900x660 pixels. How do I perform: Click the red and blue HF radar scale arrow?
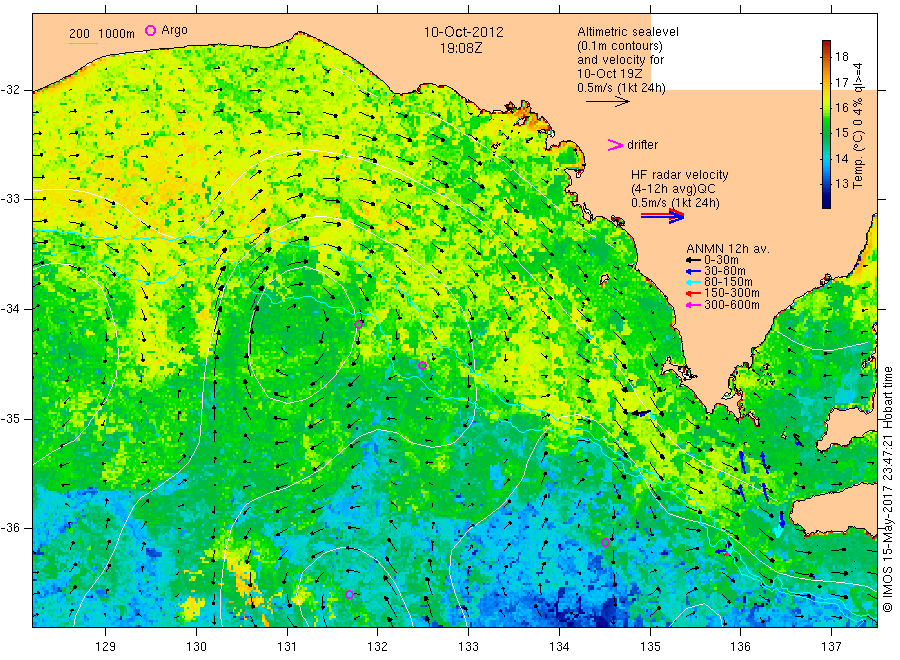point(663,216)
